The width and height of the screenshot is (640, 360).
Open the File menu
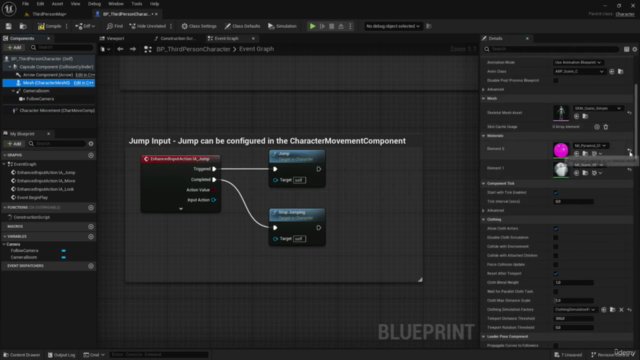tap(25, 4)
